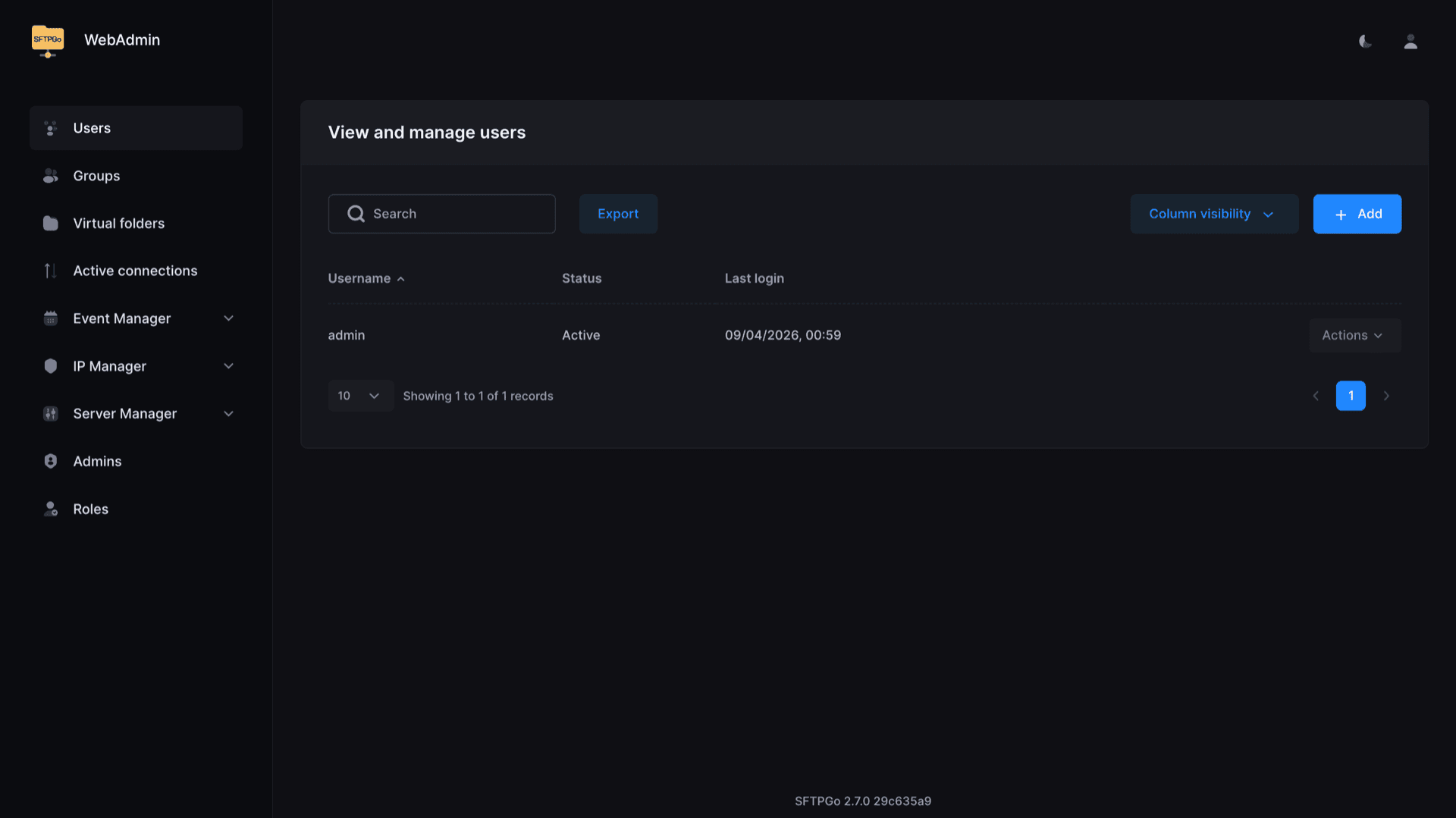Click the Last login column header
The width and height of the screenshot is (1456, 818).
755,278
